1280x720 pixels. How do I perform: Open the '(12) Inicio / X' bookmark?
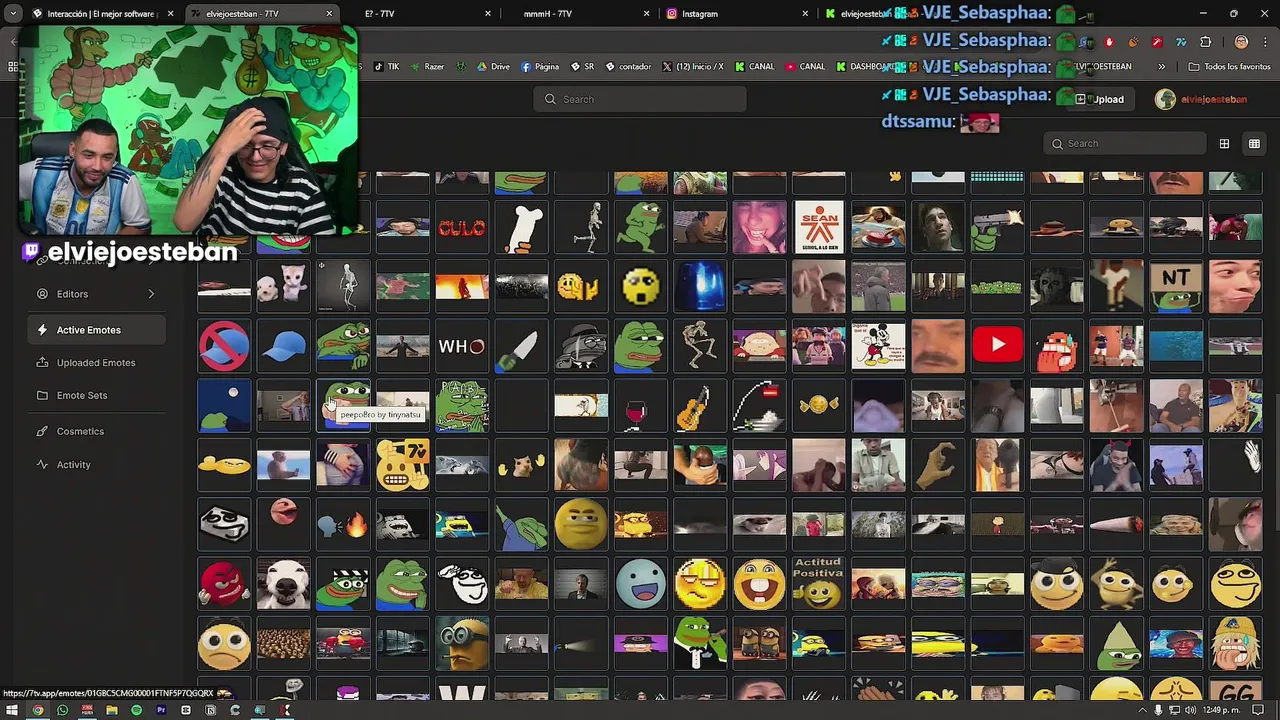click(693, 67)
